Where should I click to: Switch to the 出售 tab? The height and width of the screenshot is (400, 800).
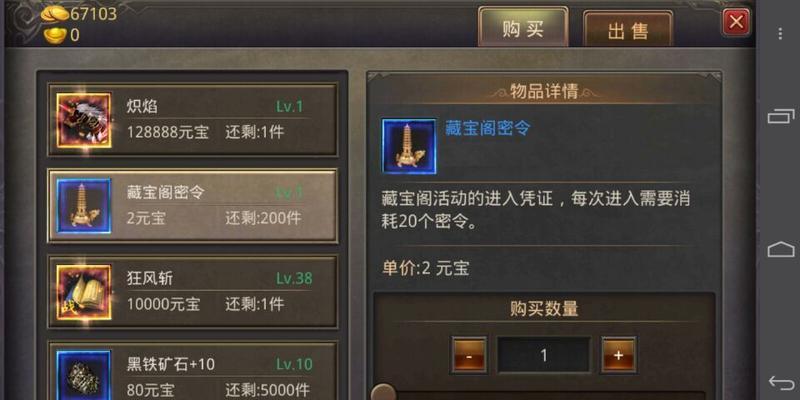coord(628,30)
